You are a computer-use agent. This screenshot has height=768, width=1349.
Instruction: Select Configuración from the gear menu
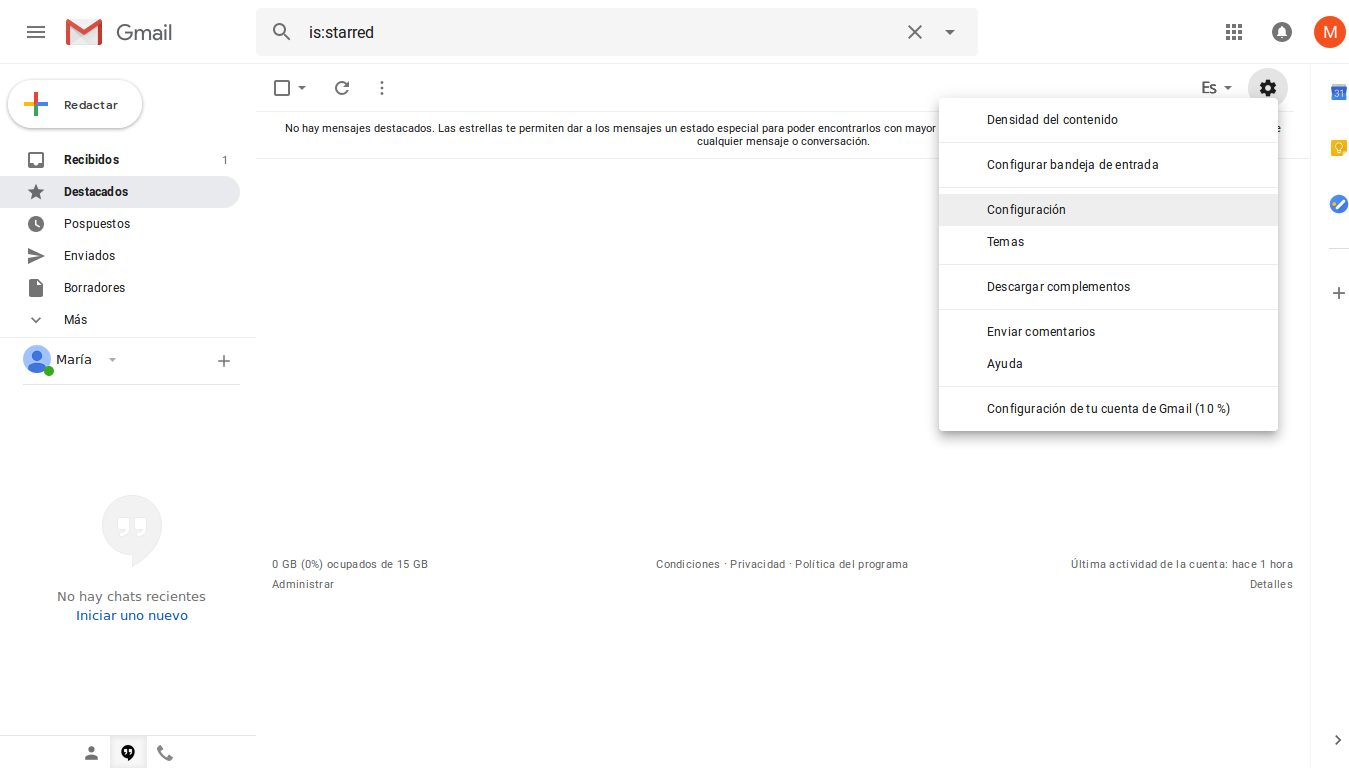1026,209
